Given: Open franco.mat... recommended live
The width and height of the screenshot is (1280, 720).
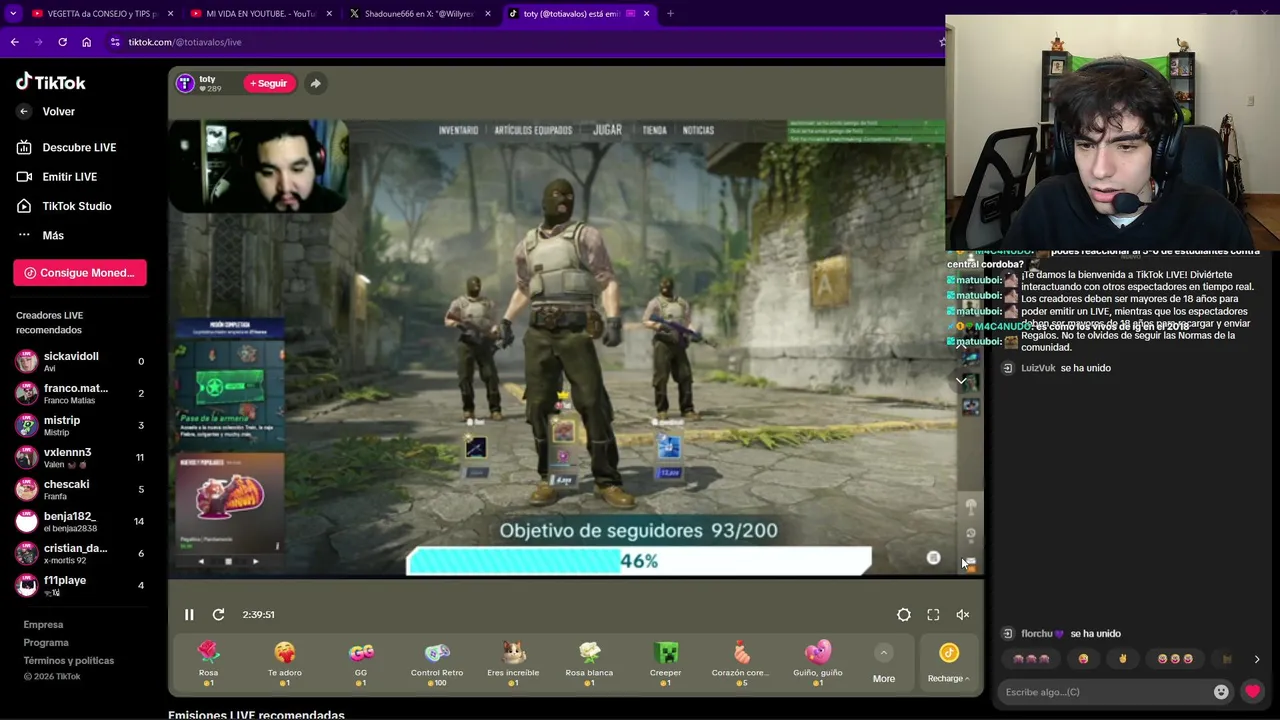Looking at the screenshot, I should pyautogui.click(x=80, y=393).
